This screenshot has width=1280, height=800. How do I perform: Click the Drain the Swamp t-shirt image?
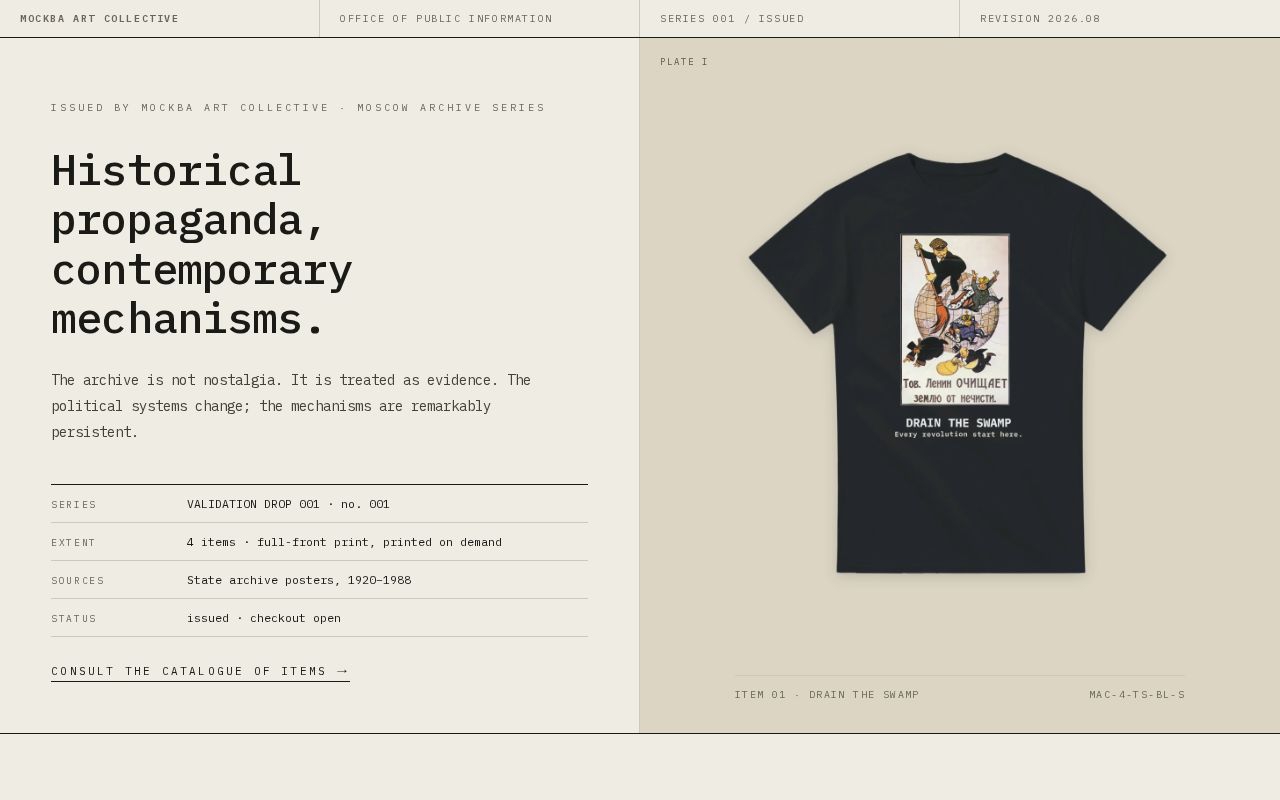point(958,363)
